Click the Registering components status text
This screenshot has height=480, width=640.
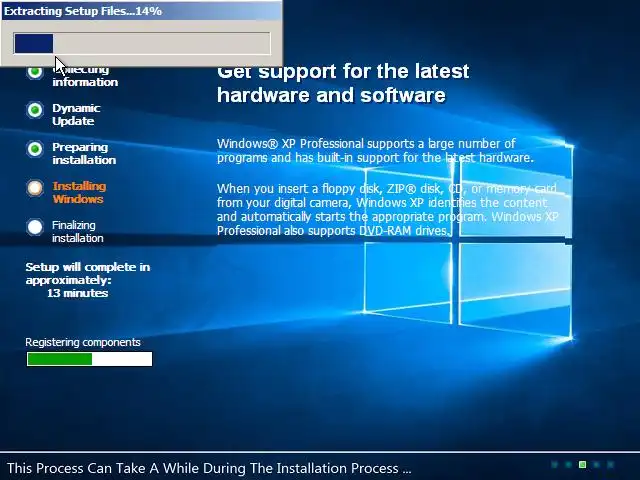[83, 342]
